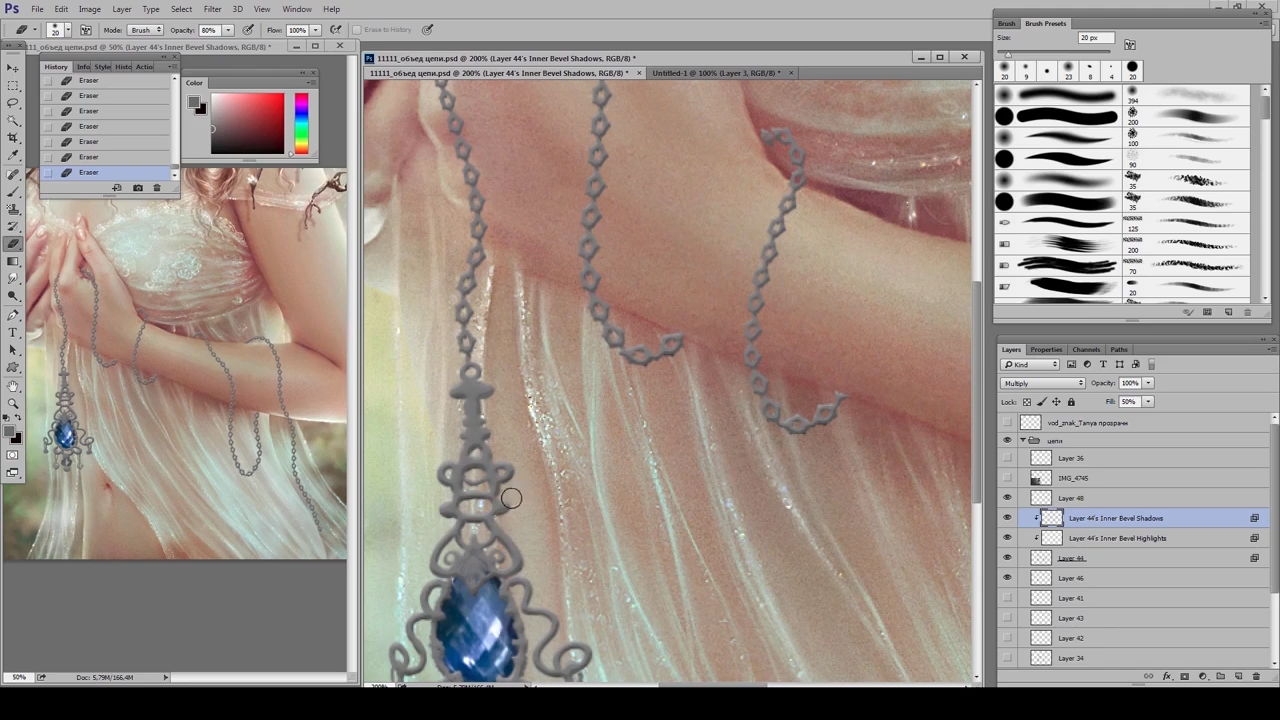Show the IMG_4745 layer
Viewport: 1280px width, 720px height.
click(1007, 478)
